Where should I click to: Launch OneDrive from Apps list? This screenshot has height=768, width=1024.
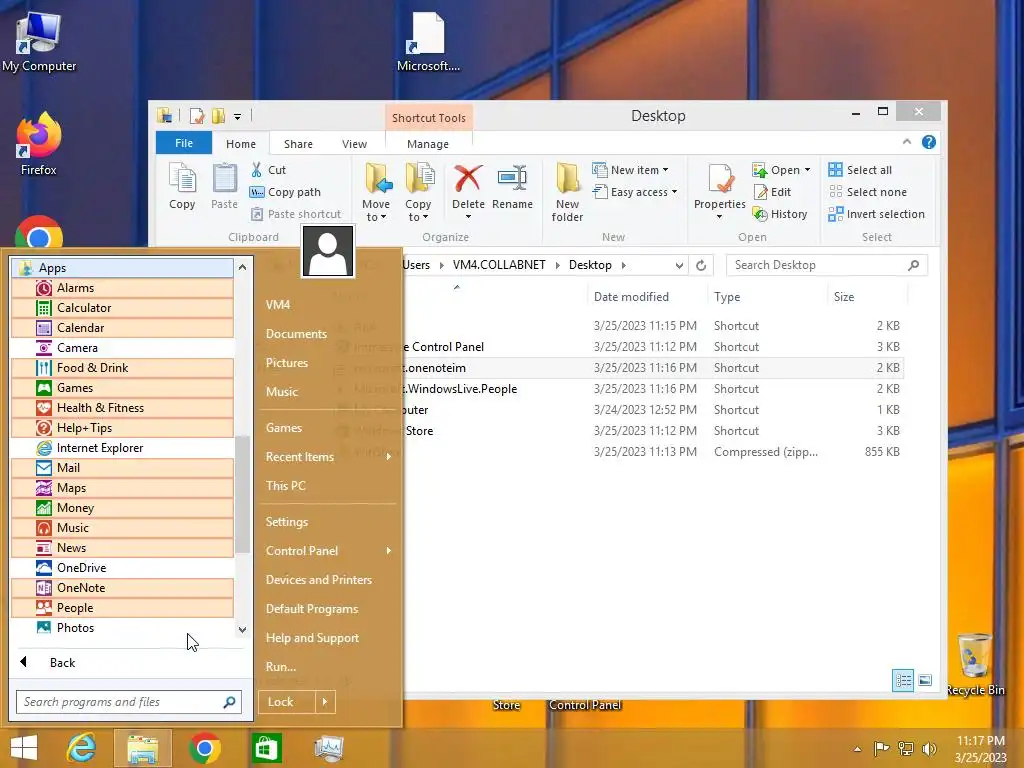click(x=122, y=568)
